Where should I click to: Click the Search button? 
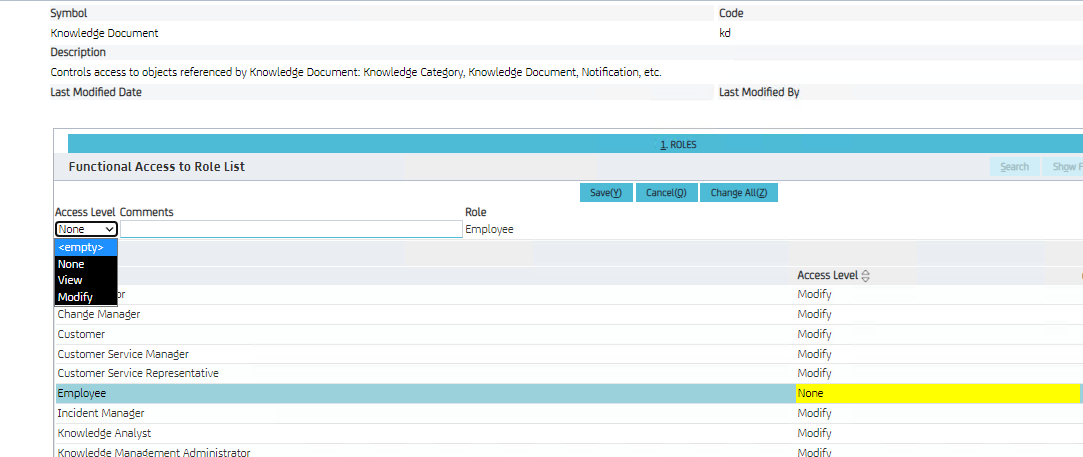pos(1014,167)
